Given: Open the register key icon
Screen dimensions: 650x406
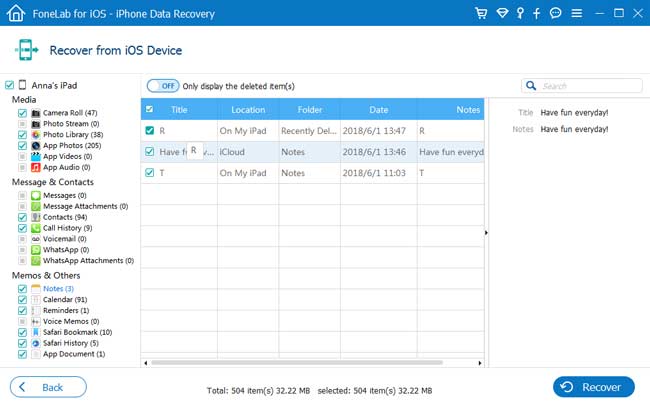Looking at the screenshot, I should tap(520, 13).
